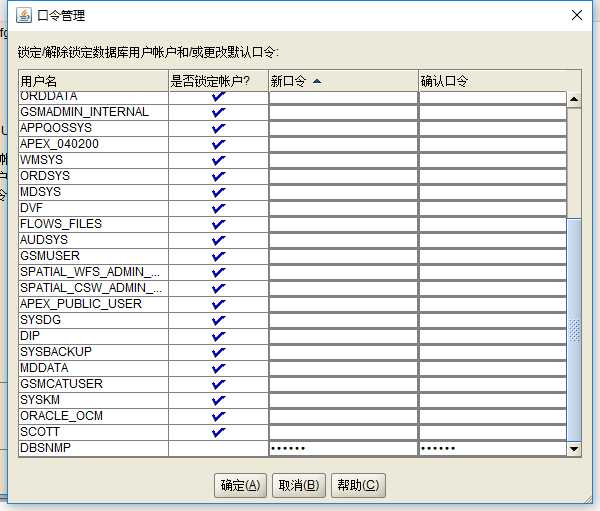
Task: Toggle lock for APEX_040200 account
Action: click(x=218, y=144)
